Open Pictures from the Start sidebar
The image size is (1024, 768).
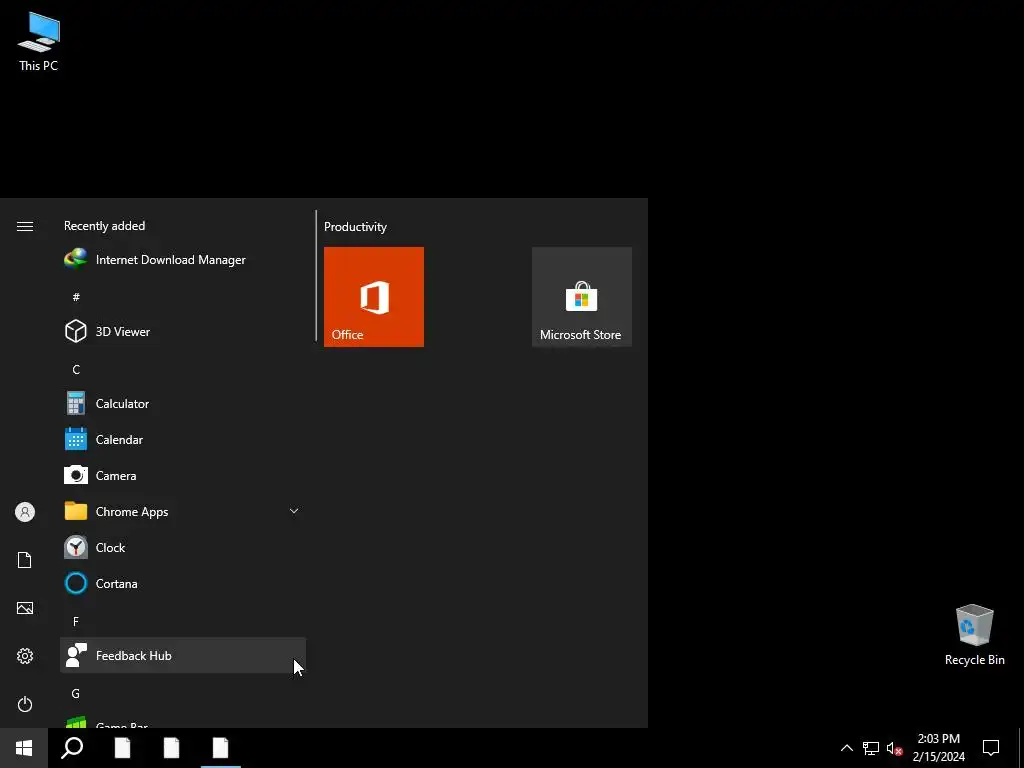coord(25,608)
